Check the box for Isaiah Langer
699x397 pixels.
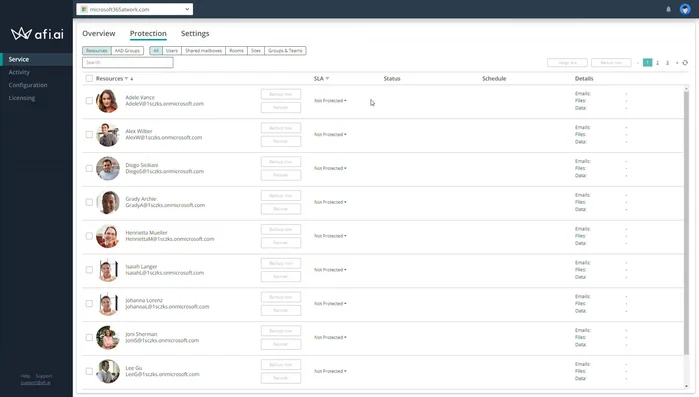[89, 270]
